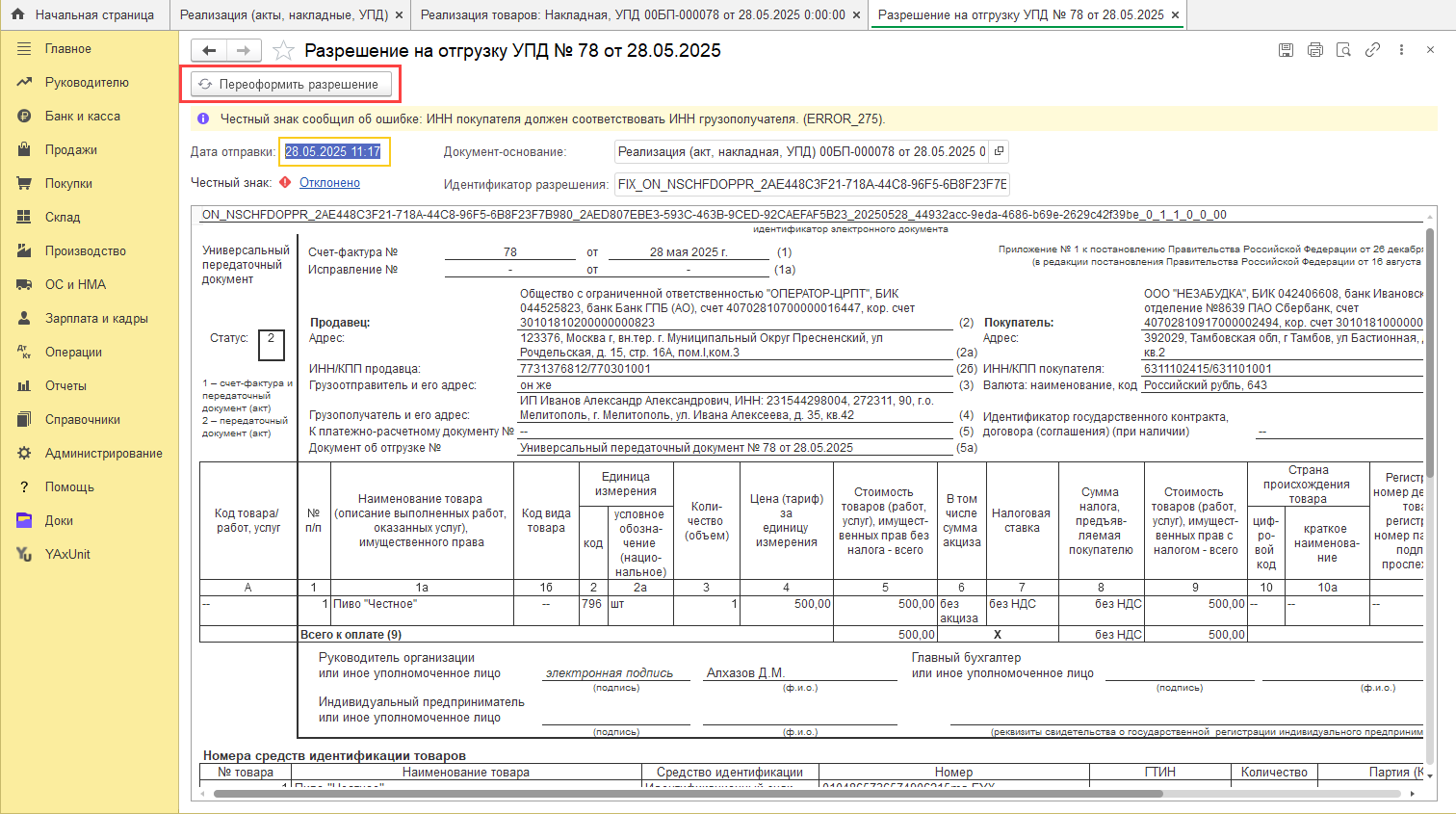This screenshot has width=1456, height=814.
Task: Open the Покупки cart icon
Action: 24,183
